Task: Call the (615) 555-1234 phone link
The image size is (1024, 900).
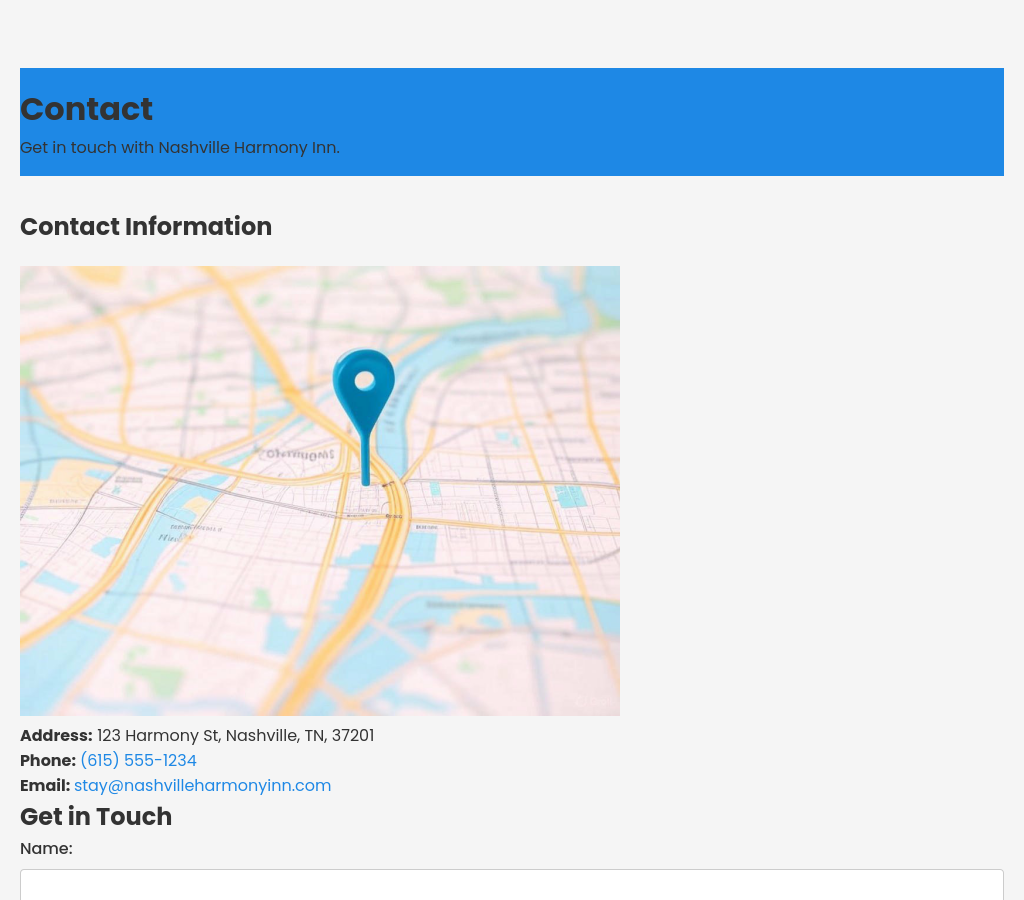Action: pyautogui.click(x=138, y=761)
